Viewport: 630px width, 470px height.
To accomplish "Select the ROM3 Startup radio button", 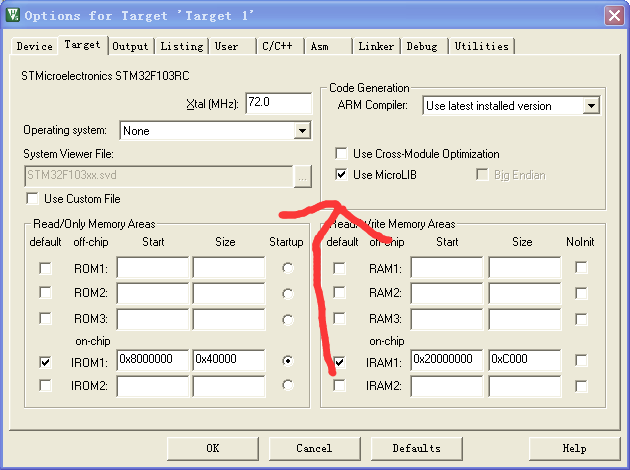I will pos(288,320).
